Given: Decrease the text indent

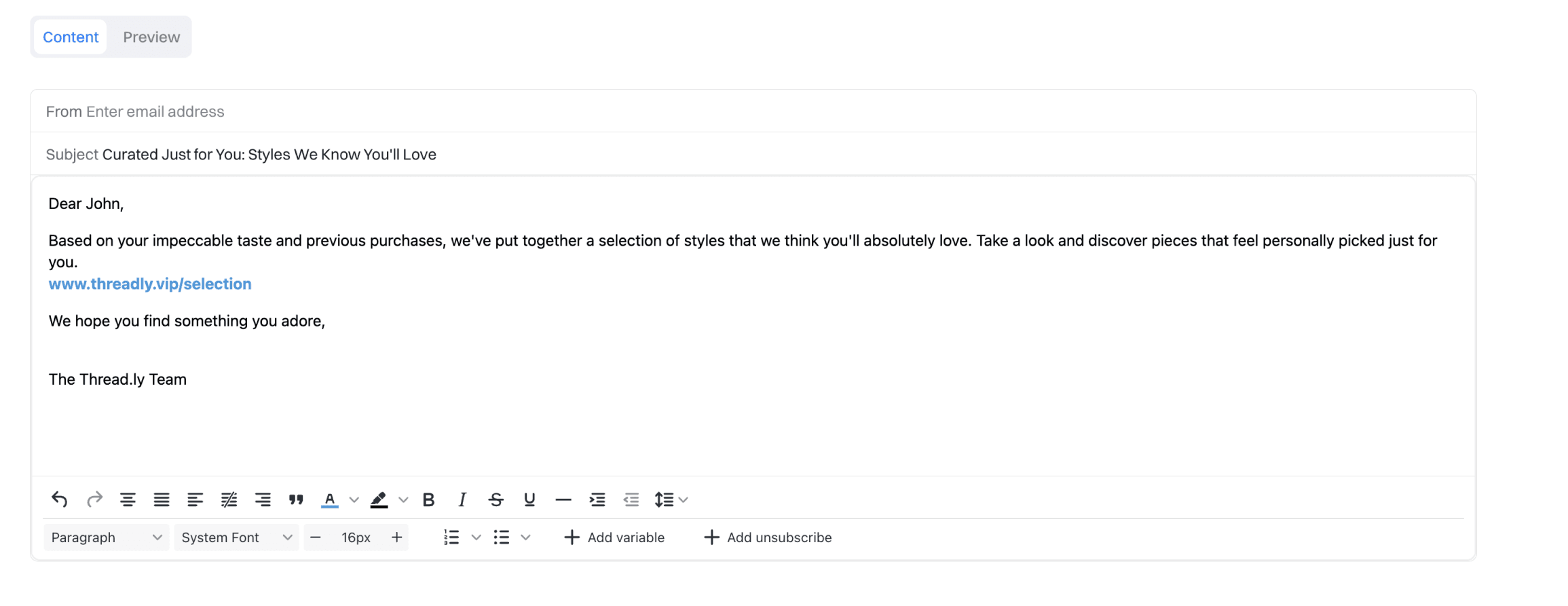Looking at the screenshot, I should (x=631, y=499).
